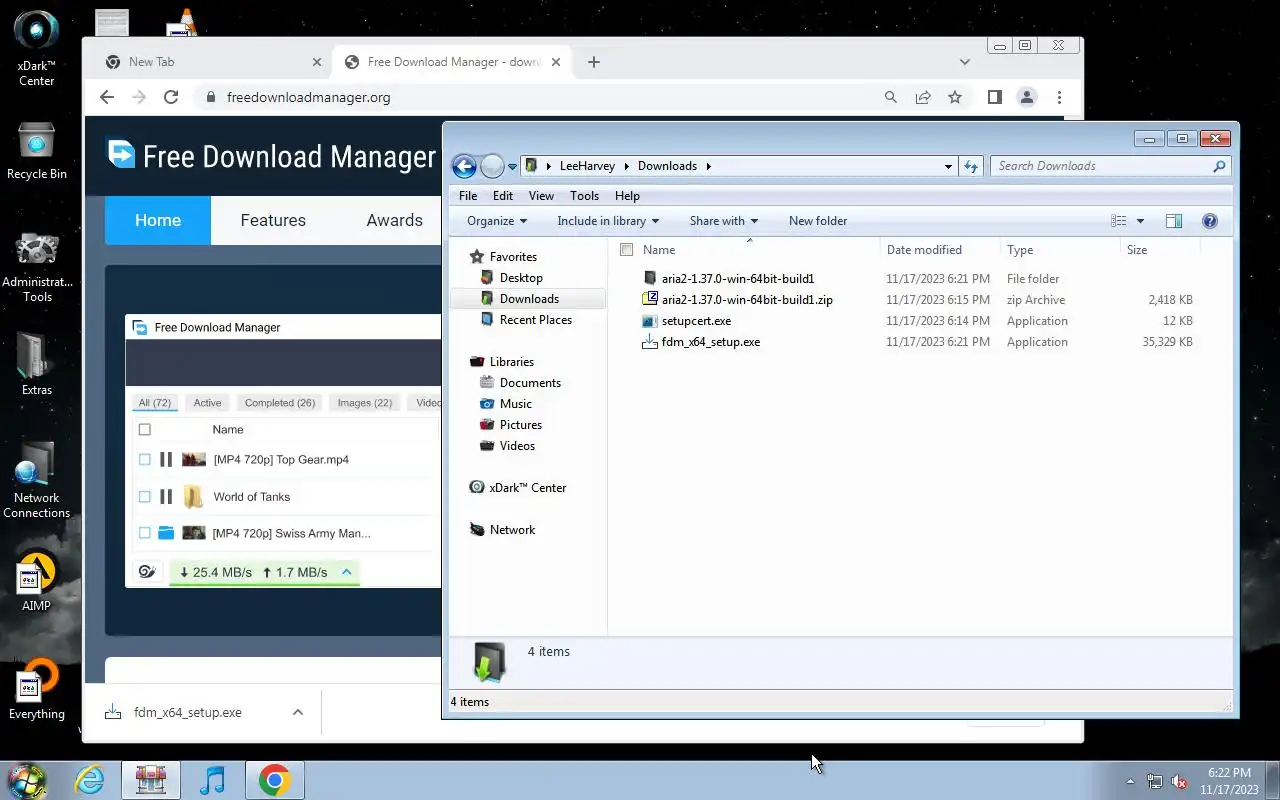Tick the FDM list header checkbox

(x=144, y=430)
